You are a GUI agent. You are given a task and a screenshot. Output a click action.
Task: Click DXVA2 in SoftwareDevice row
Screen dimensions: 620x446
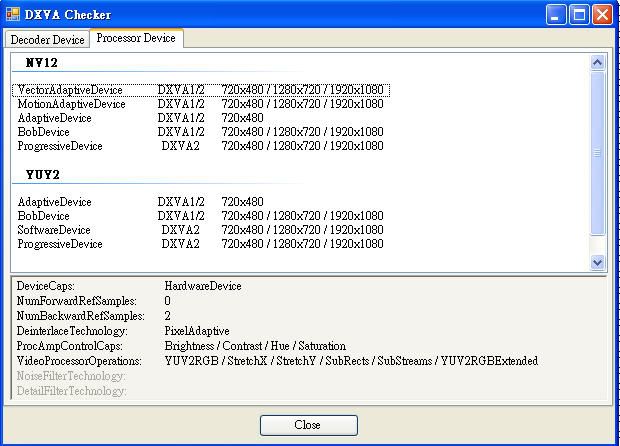tap(180, 230)
